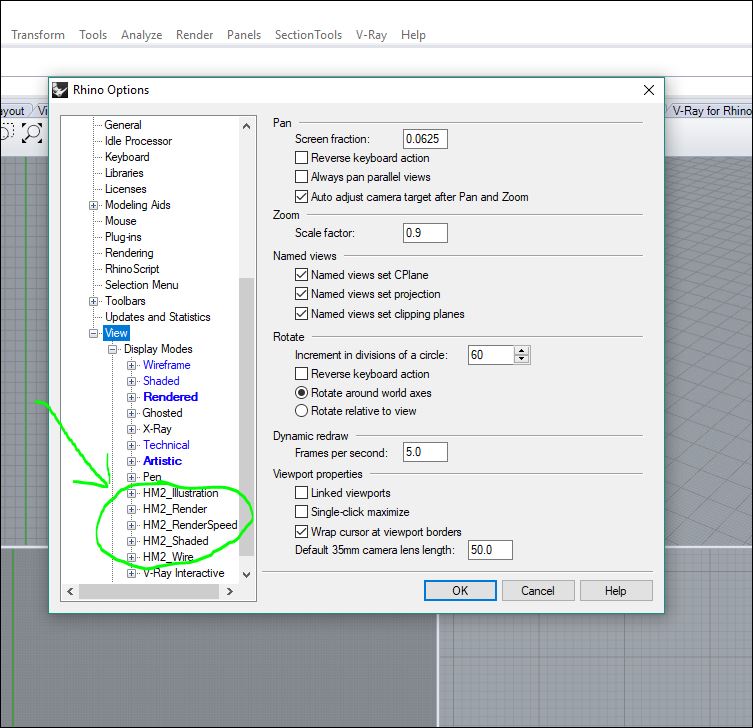The image size is (753, 728).
Task: Expand the HM2_Illustration display mode
Action: tap(131, 494)
